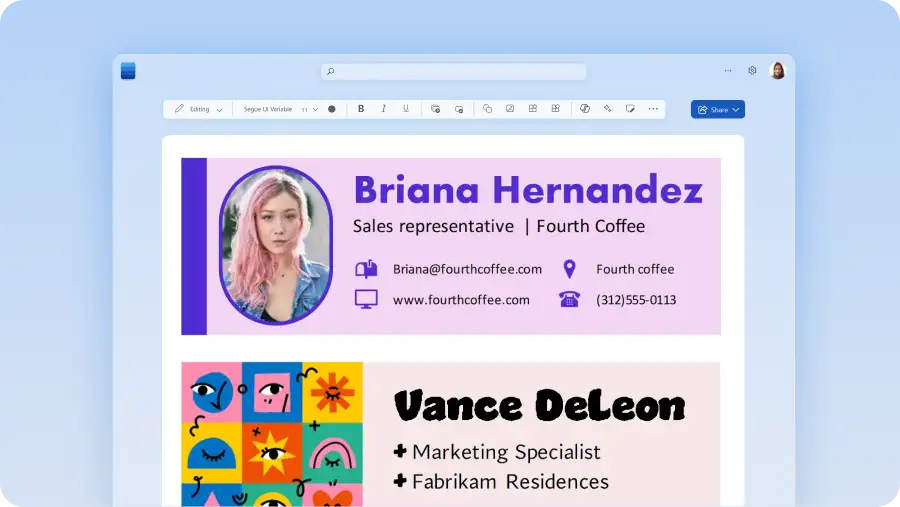Click the search bar at top

point(453,71)
